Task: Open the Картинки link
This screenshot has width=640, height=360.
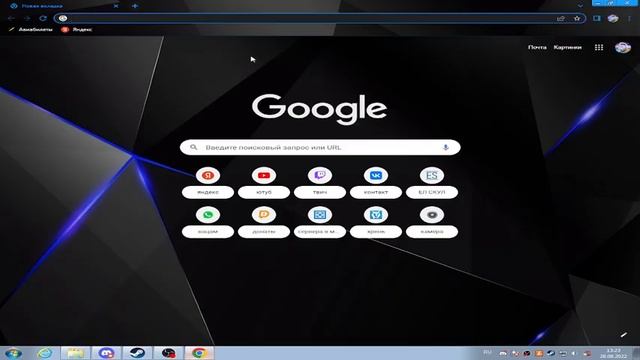Action: click(x=567, y=47)
